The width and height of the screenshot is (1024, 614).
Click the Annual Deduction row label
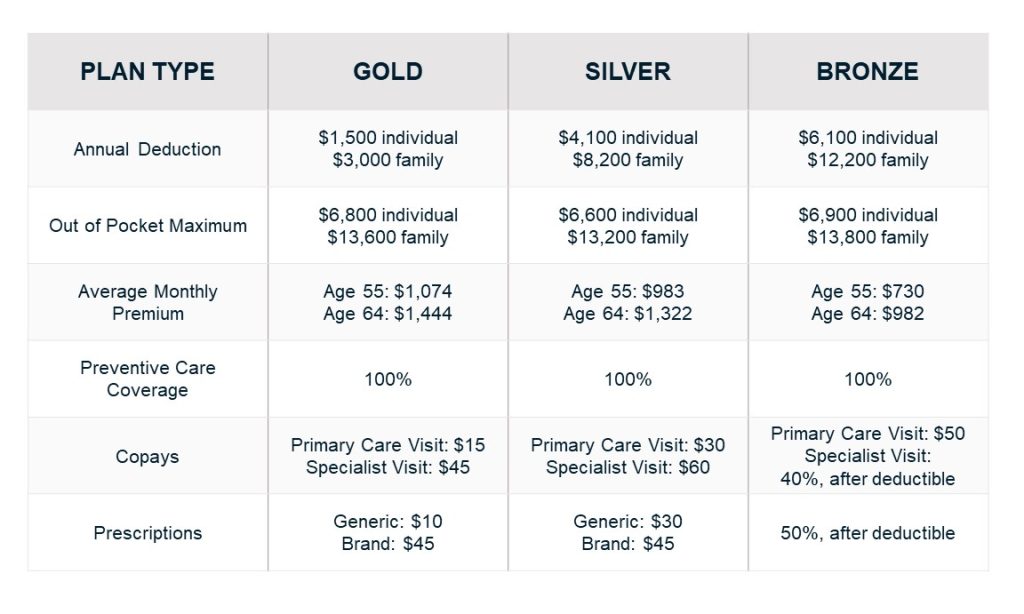tap(148, 149)
